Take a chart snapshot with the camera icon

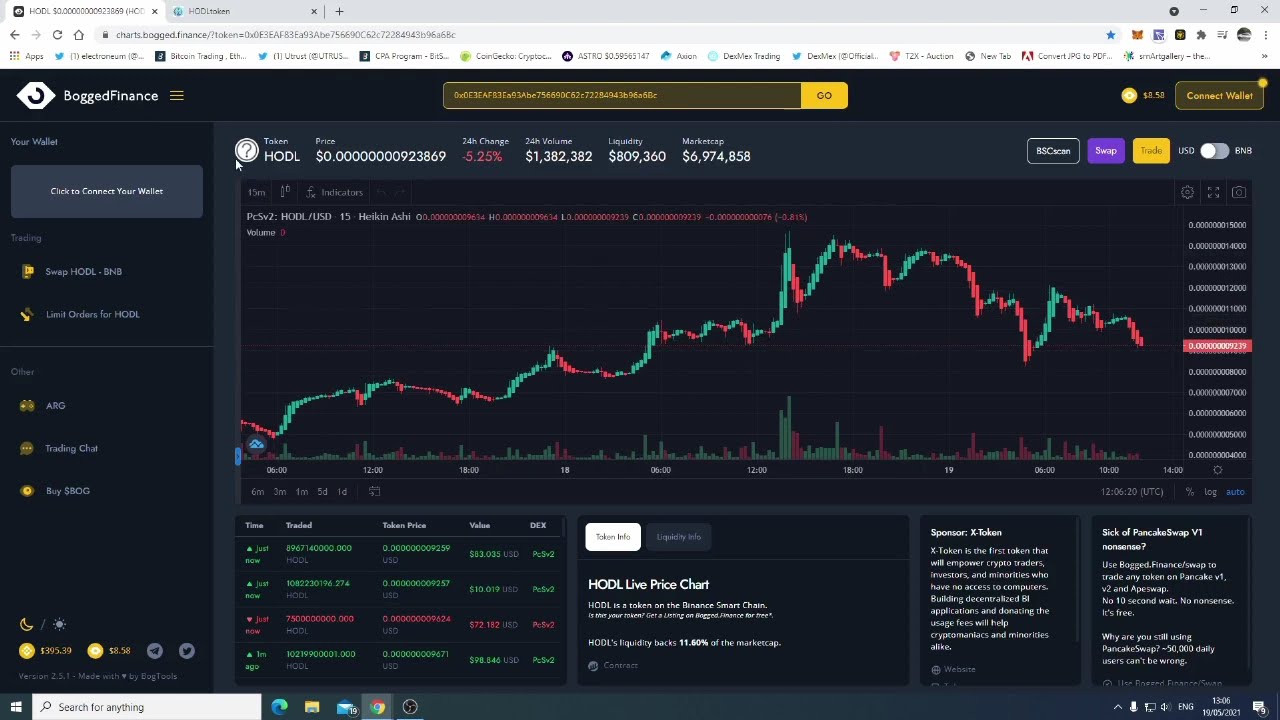point(1239,192)
